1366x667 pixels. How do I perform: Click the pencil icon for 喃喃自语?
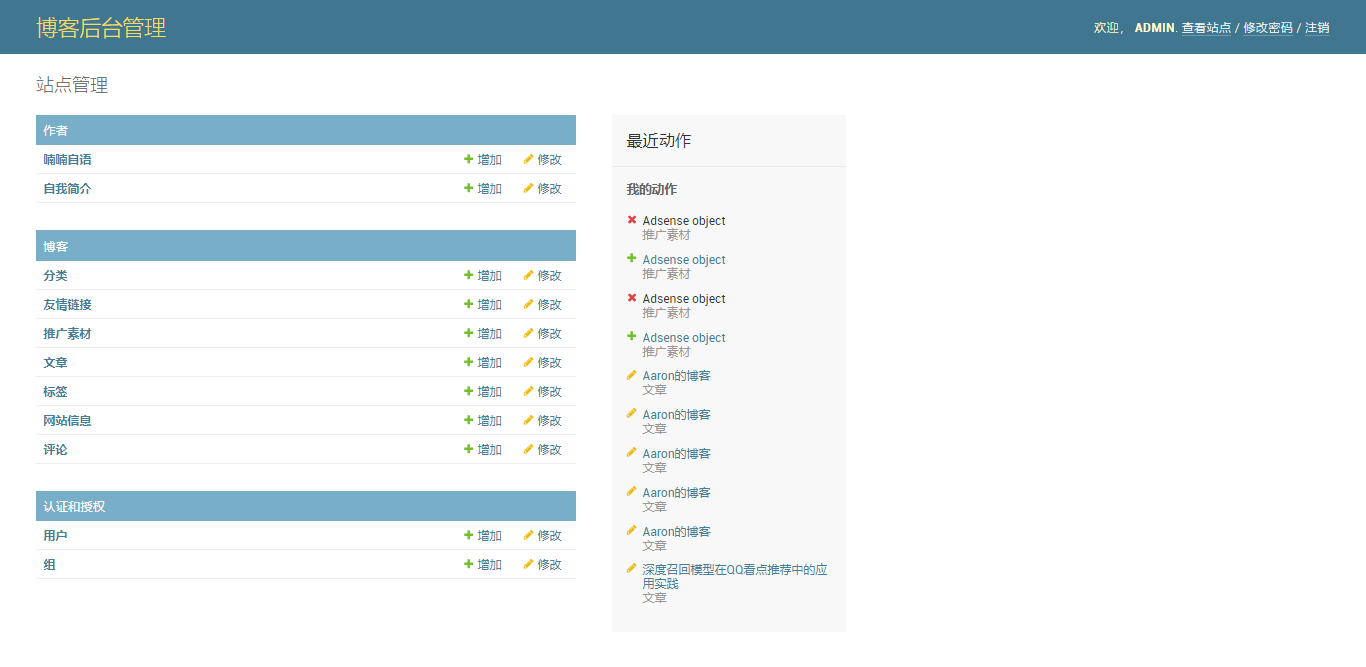click(x=528, y=159)
